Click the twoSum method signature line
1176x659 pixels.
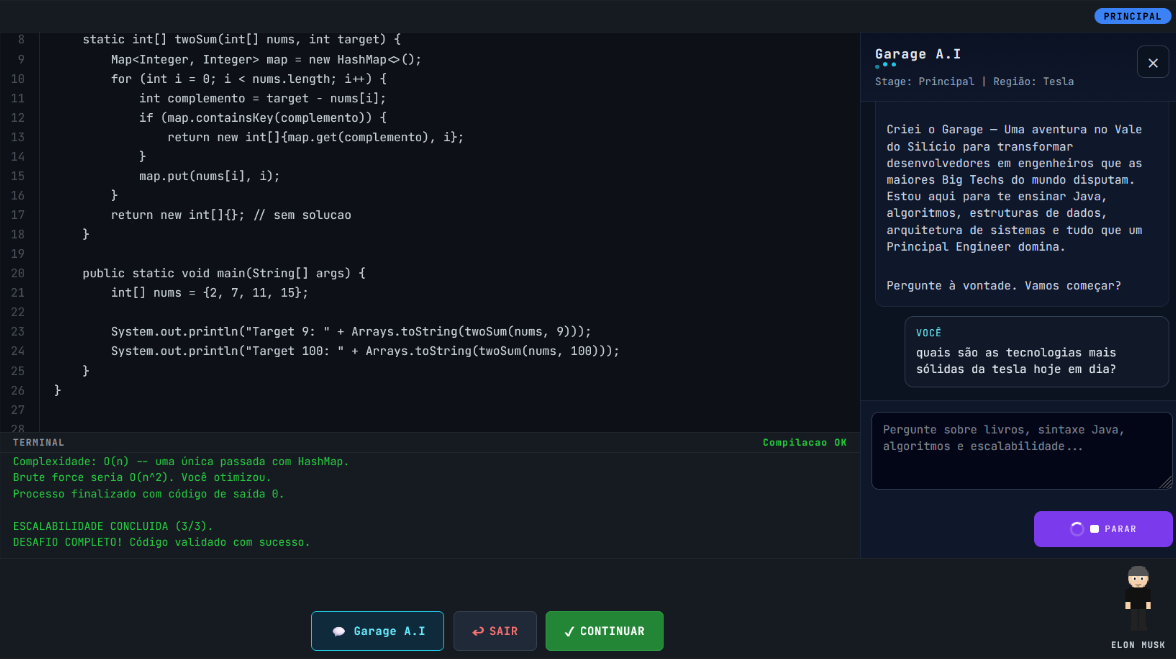coord(241,39)
